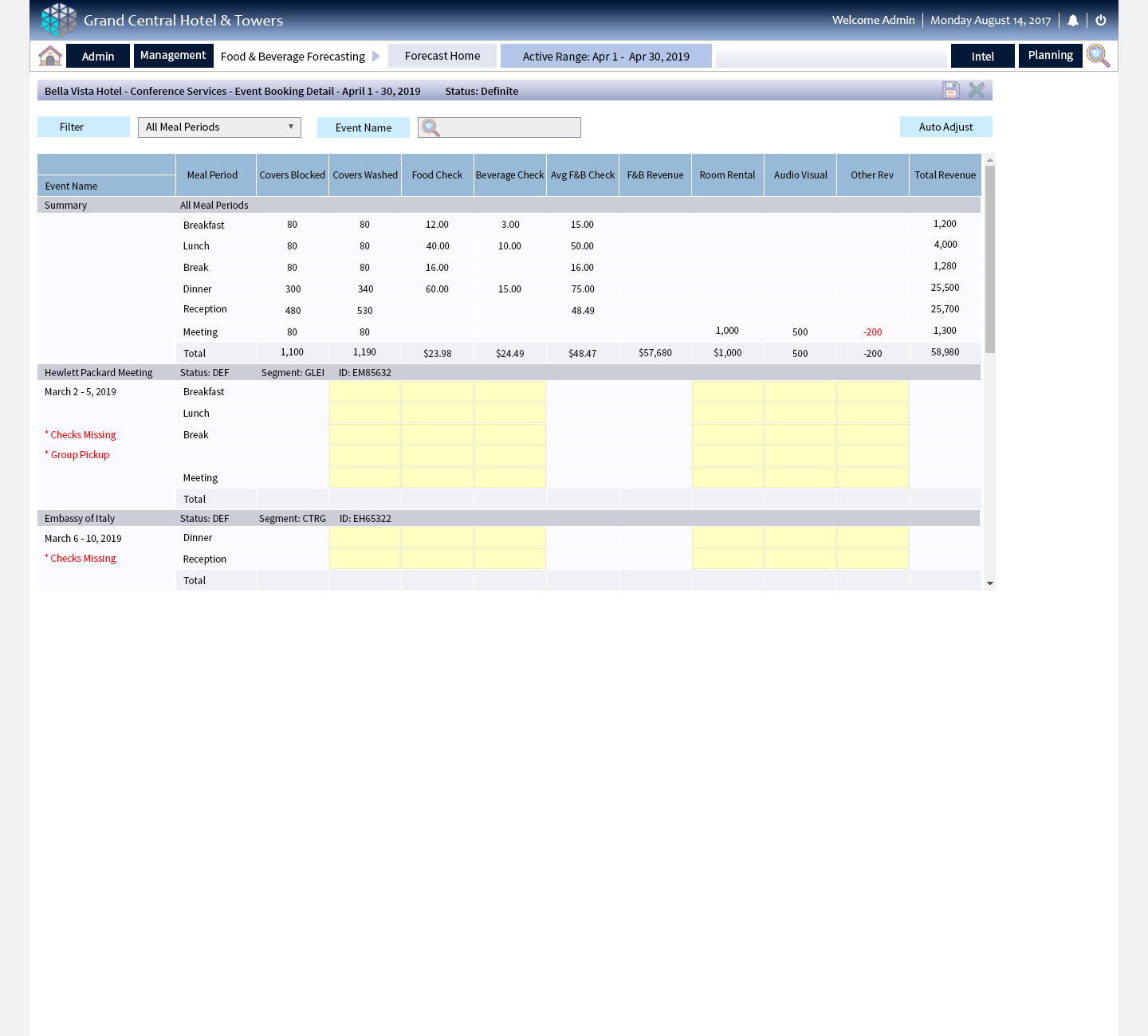1148x1036 pixels.
Task: Open the Admin menu
Action: (x=98, y=57)
